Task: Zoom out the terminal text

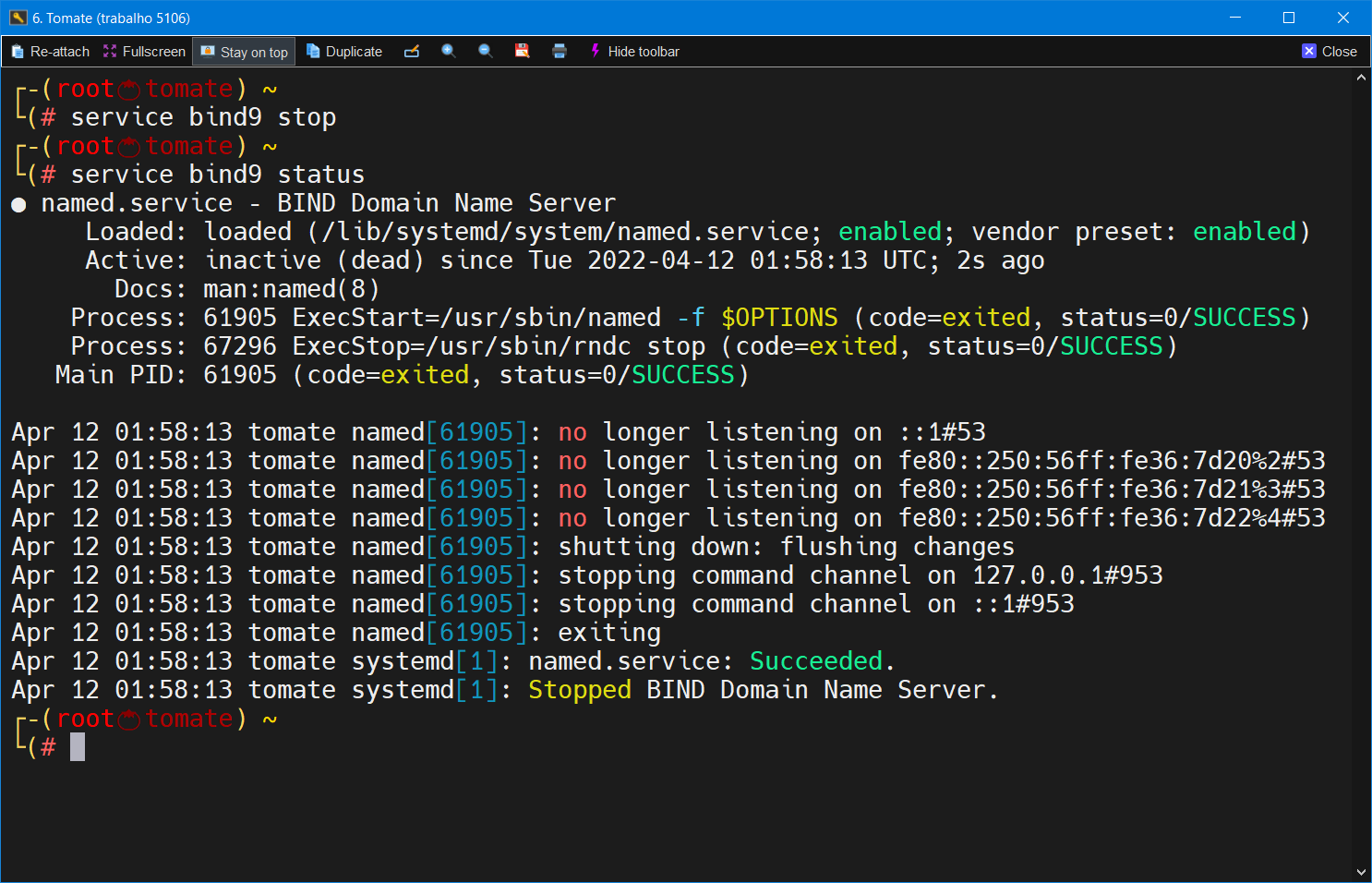Action: point(486,52)
